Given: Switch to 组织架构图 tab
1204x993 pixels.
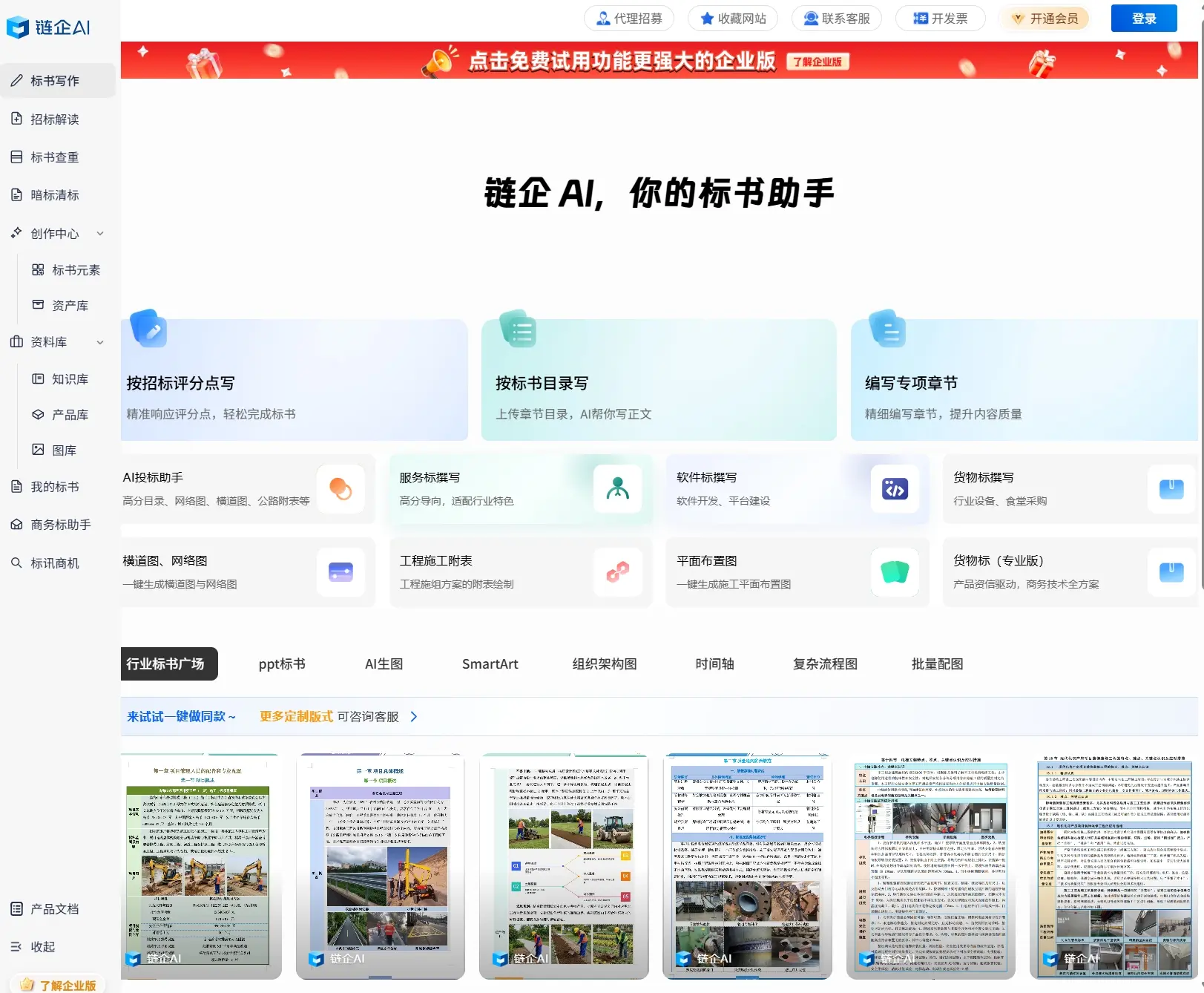Looking at the screenshot, I should click(605, 664).
